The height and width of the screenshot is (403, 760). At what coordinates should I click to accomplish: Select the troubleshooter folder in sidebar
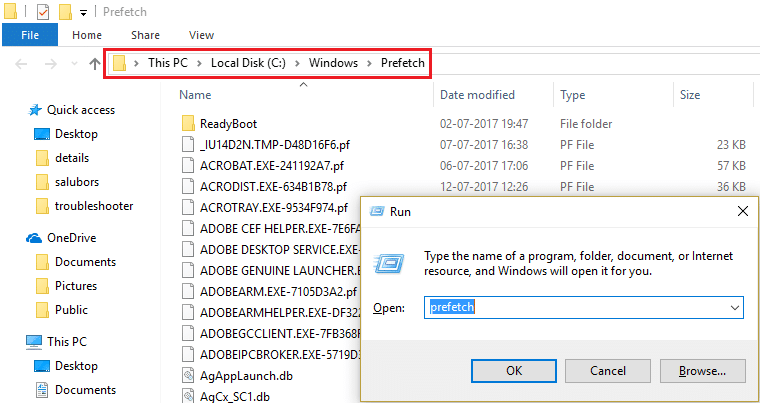coord(94,206)
